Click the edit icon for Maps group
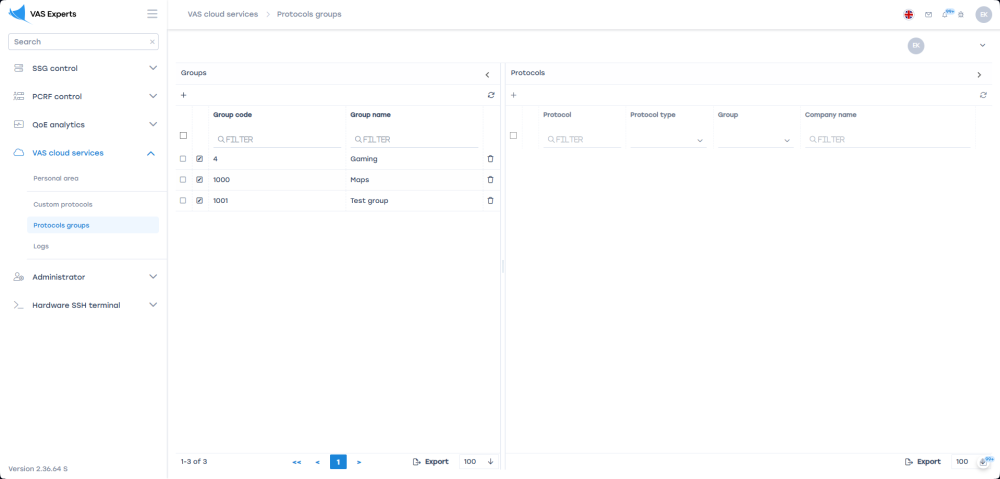The height and width of the screenshot is (479, 1000). point(199,180)
